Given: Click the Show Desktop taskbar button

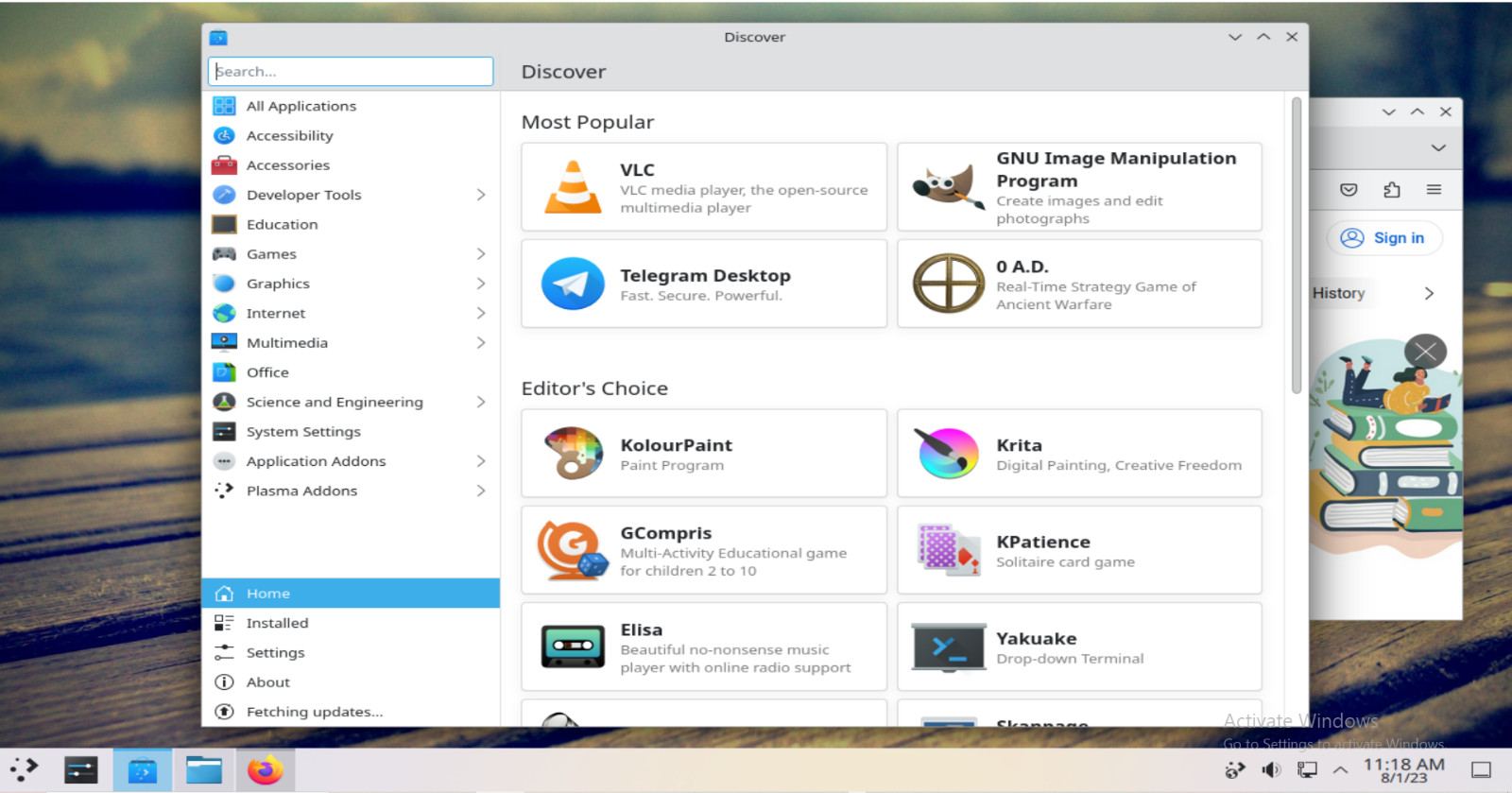Looking at the screenshot, I should 1482,770.
